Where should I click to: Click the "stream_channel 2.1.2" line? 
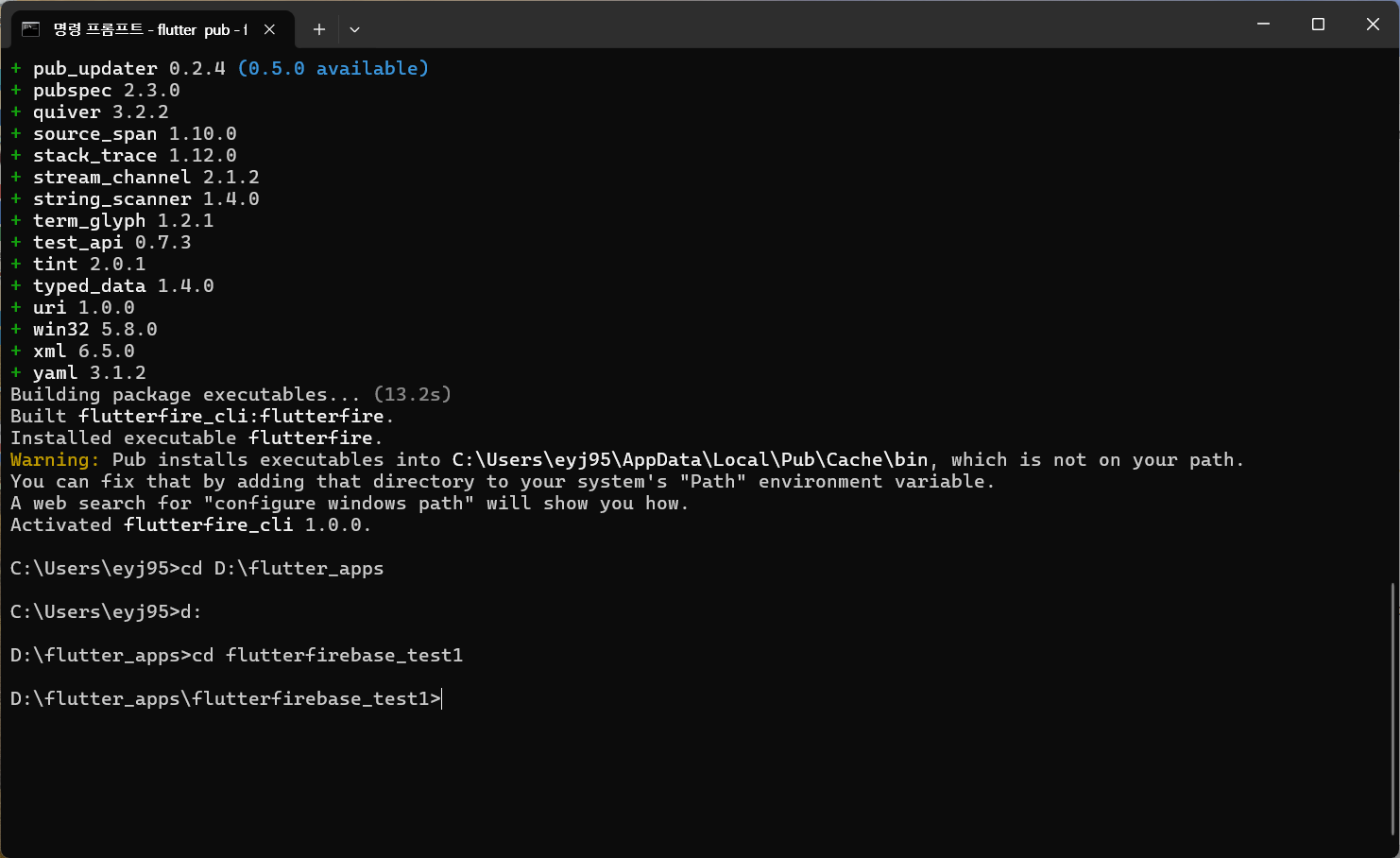click(x=135, y=177)
